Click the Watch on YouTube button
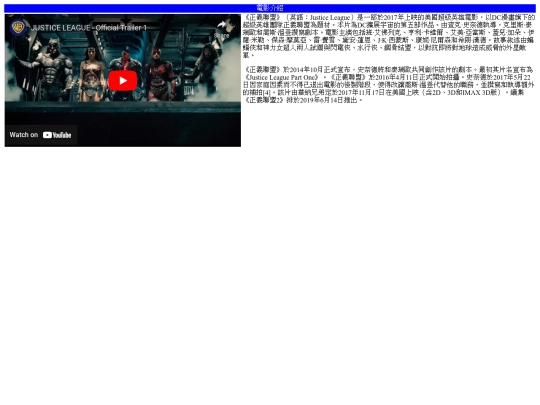Viewport: 540px width, 405px height. (x=41, y=135)
